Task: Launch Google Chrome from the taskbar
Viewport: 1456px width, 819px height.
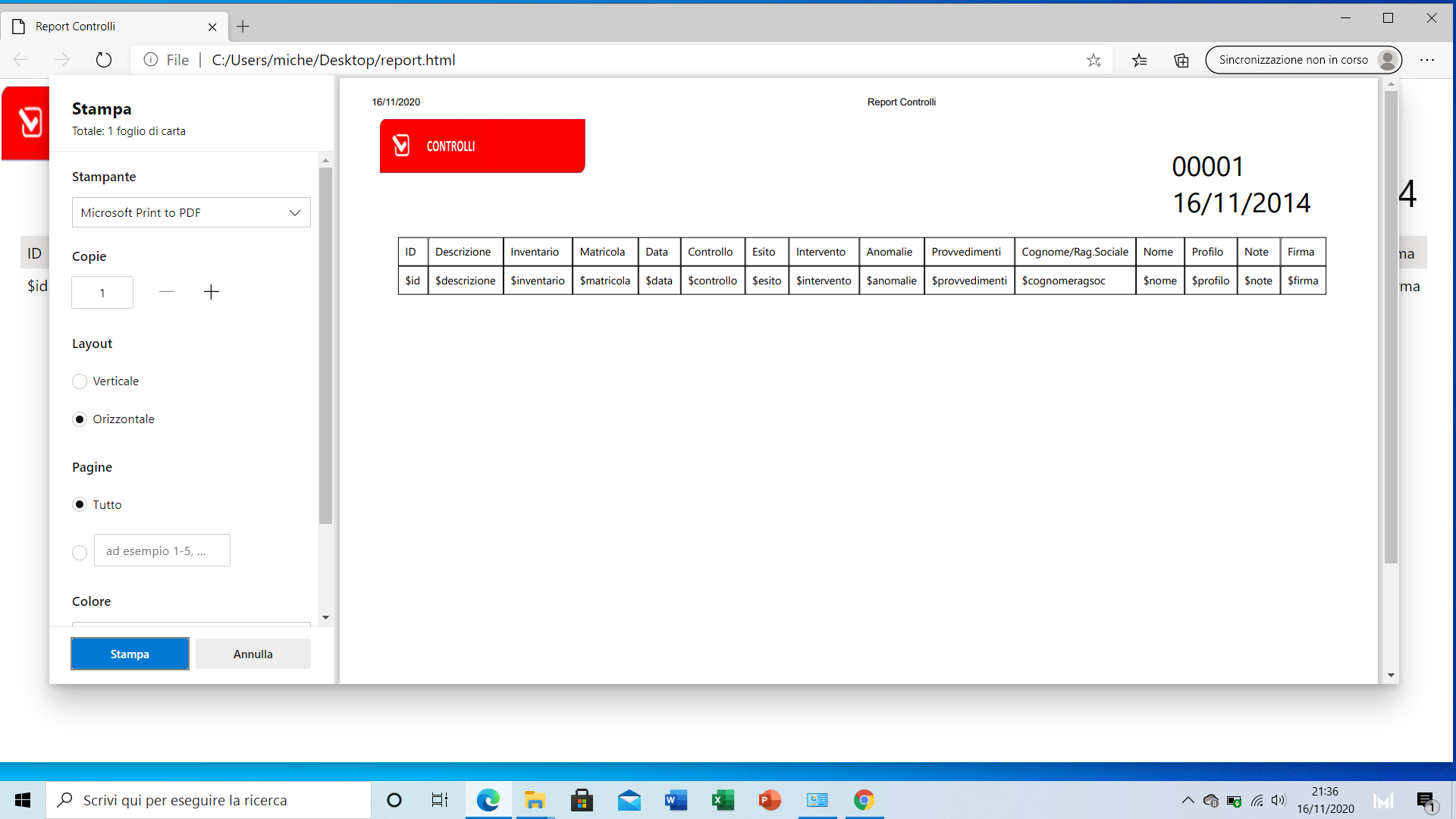Action: coord(864,800)
